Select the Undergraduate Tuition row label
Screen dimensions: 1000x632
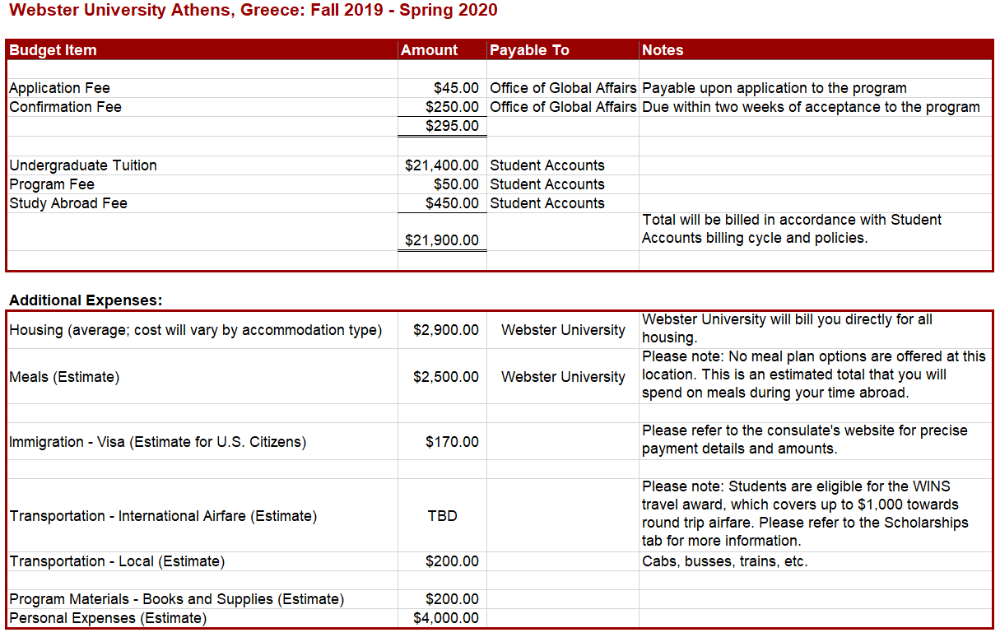click(x=83, y=165)
